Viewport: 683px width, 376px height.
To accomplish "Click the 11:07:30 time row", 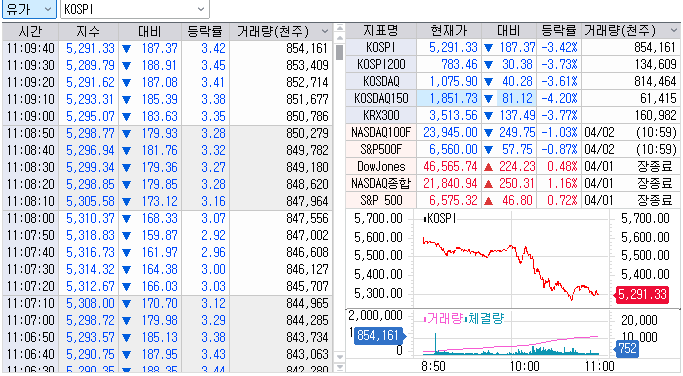I will tap(167, 269).
